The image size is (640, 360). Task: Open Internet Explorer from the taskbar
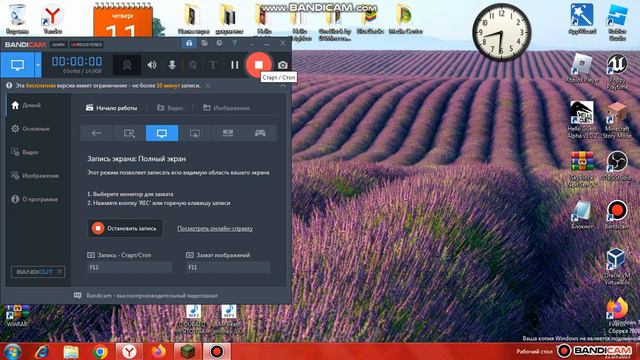pos(42,351)
